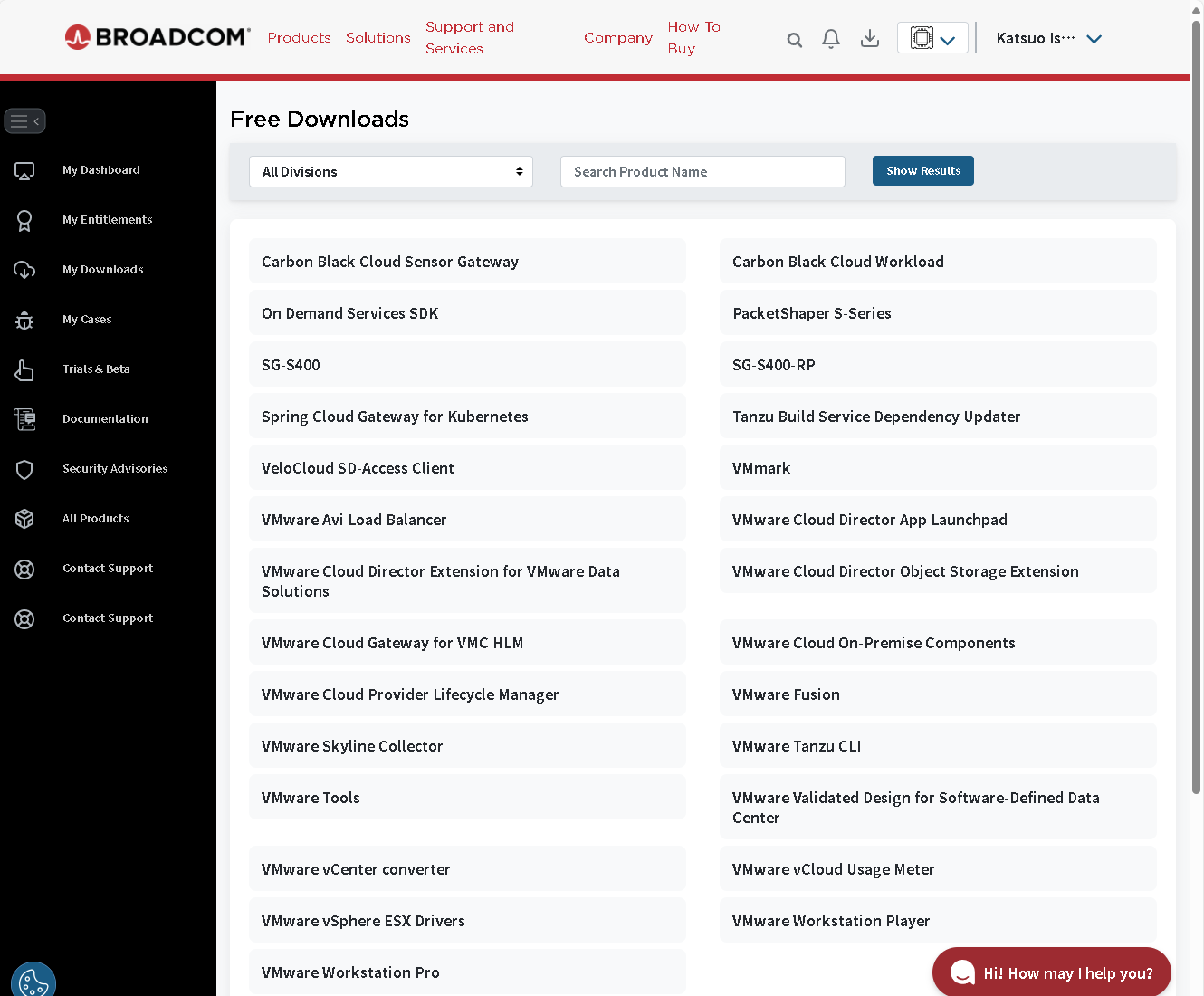The image size is (1204, 996).
Task: Select the SG-S400-RP product
Action: pos(938,365)
